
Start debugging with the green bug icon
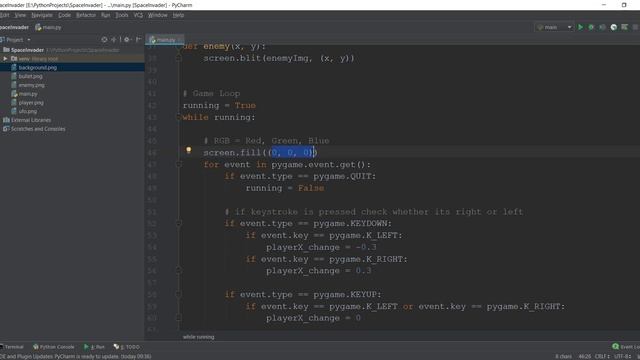pyautogui.click(x=591, y=27)
